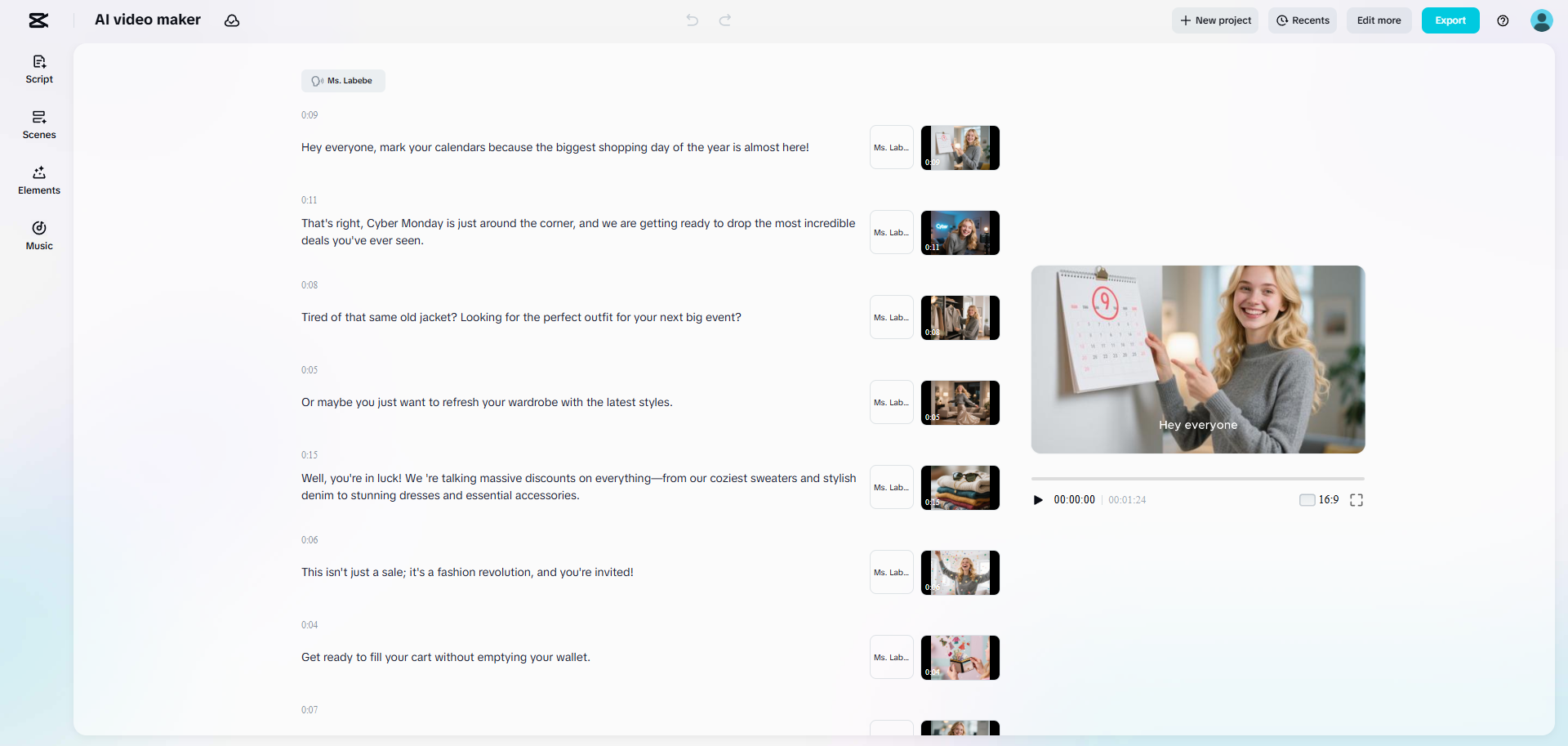Enter fullscreen preview mode
The height and width of the screenshot is (746, 1568).
[x=1356, y=500]
